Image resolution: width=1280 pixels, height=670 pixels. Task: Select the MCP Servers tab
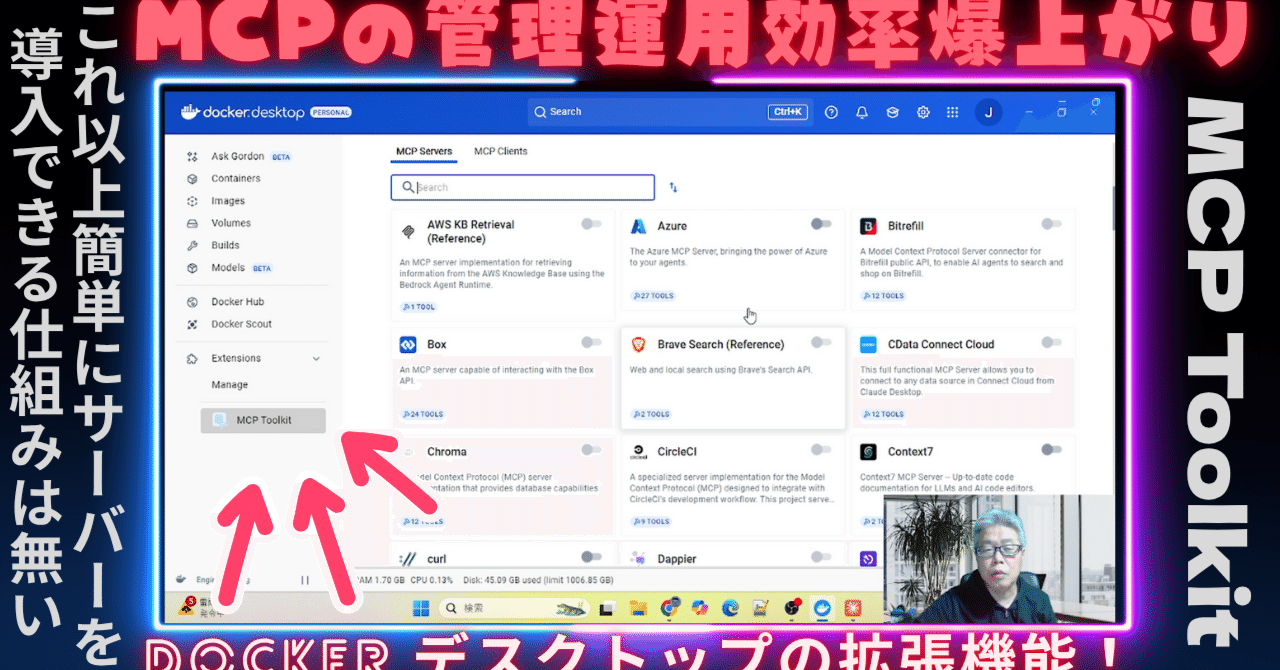click(423, 151)
